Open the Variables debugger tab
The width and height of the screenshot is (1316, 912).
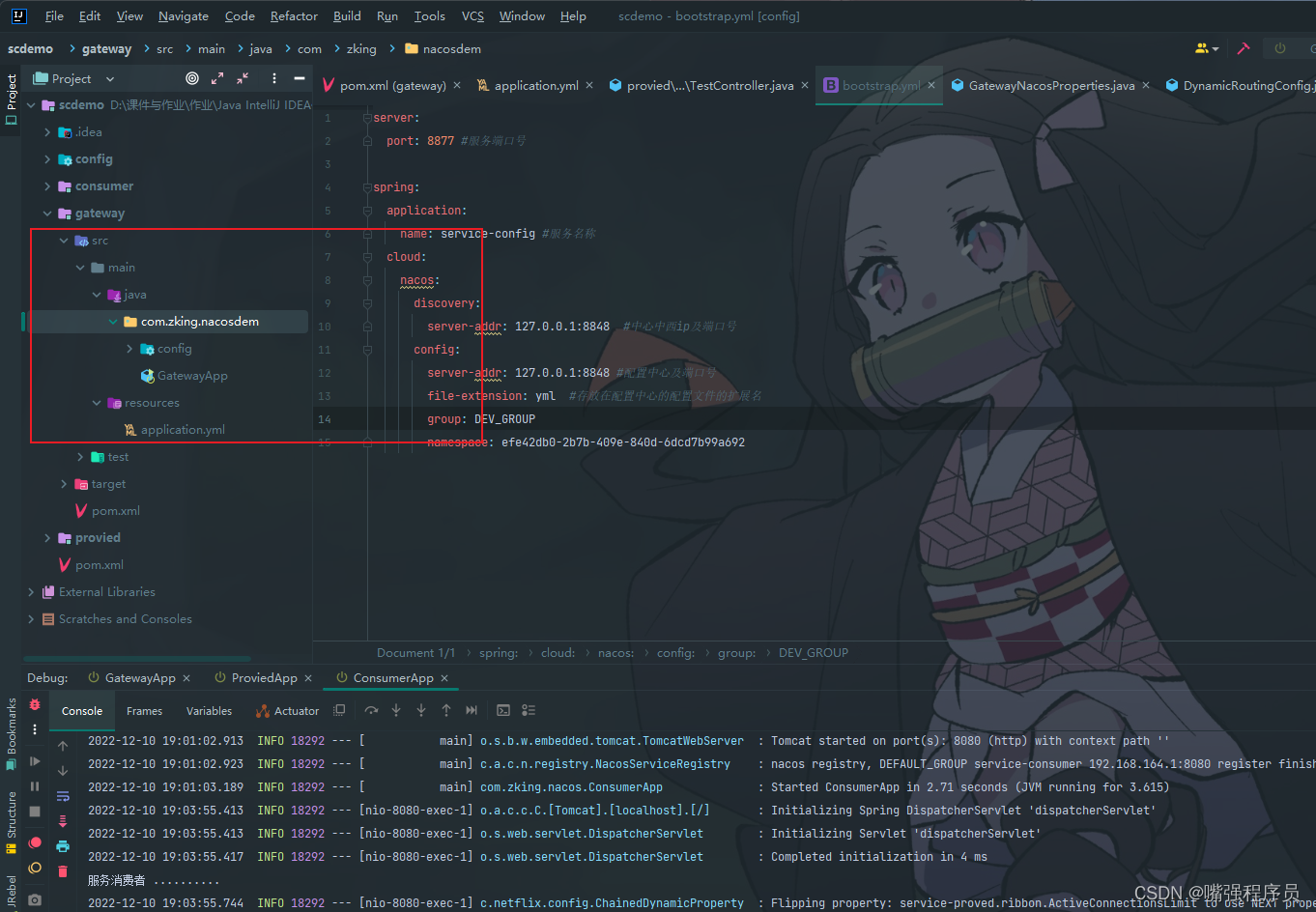click(x=209, y=711)
